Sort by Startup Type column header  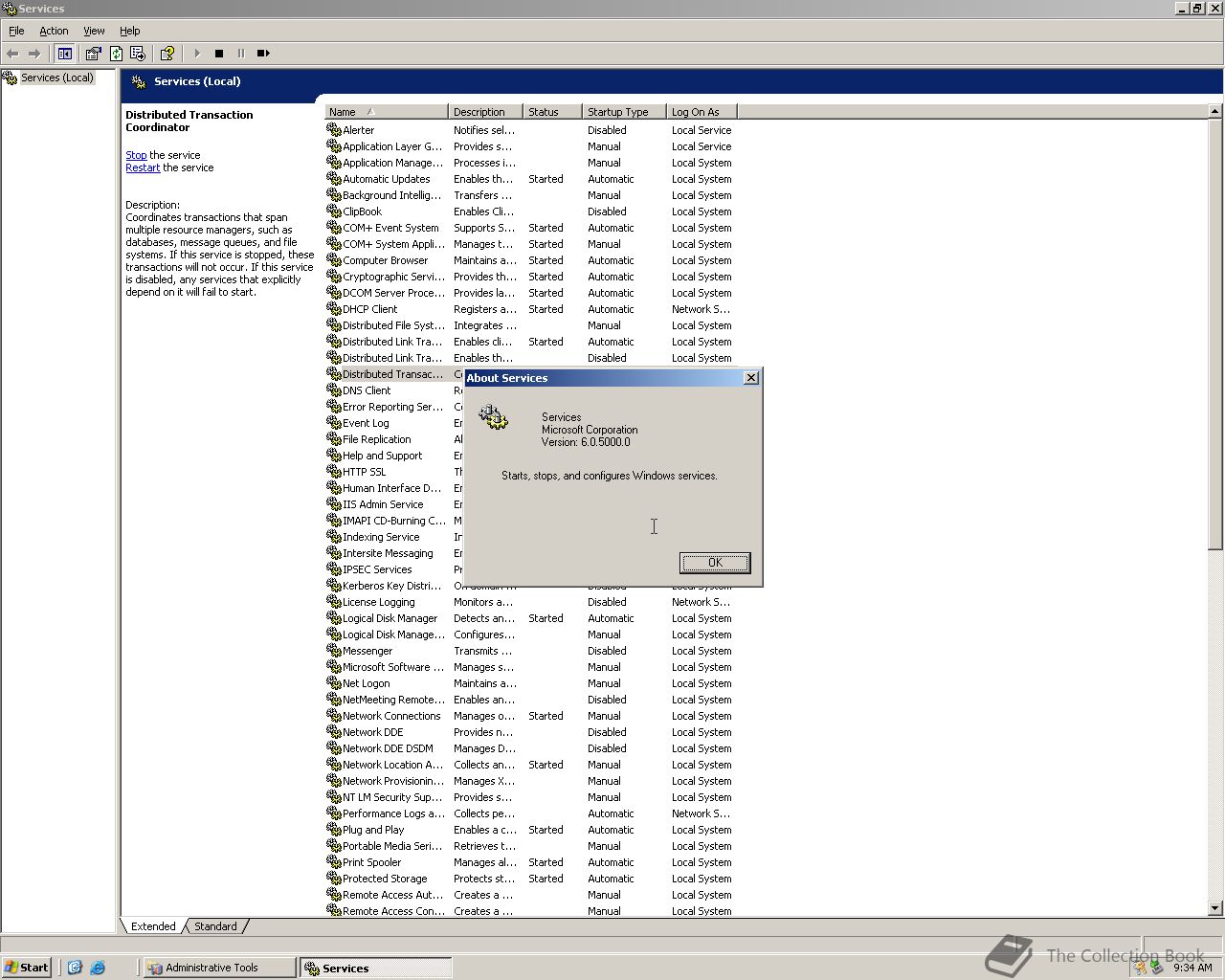tap(624, 112)
